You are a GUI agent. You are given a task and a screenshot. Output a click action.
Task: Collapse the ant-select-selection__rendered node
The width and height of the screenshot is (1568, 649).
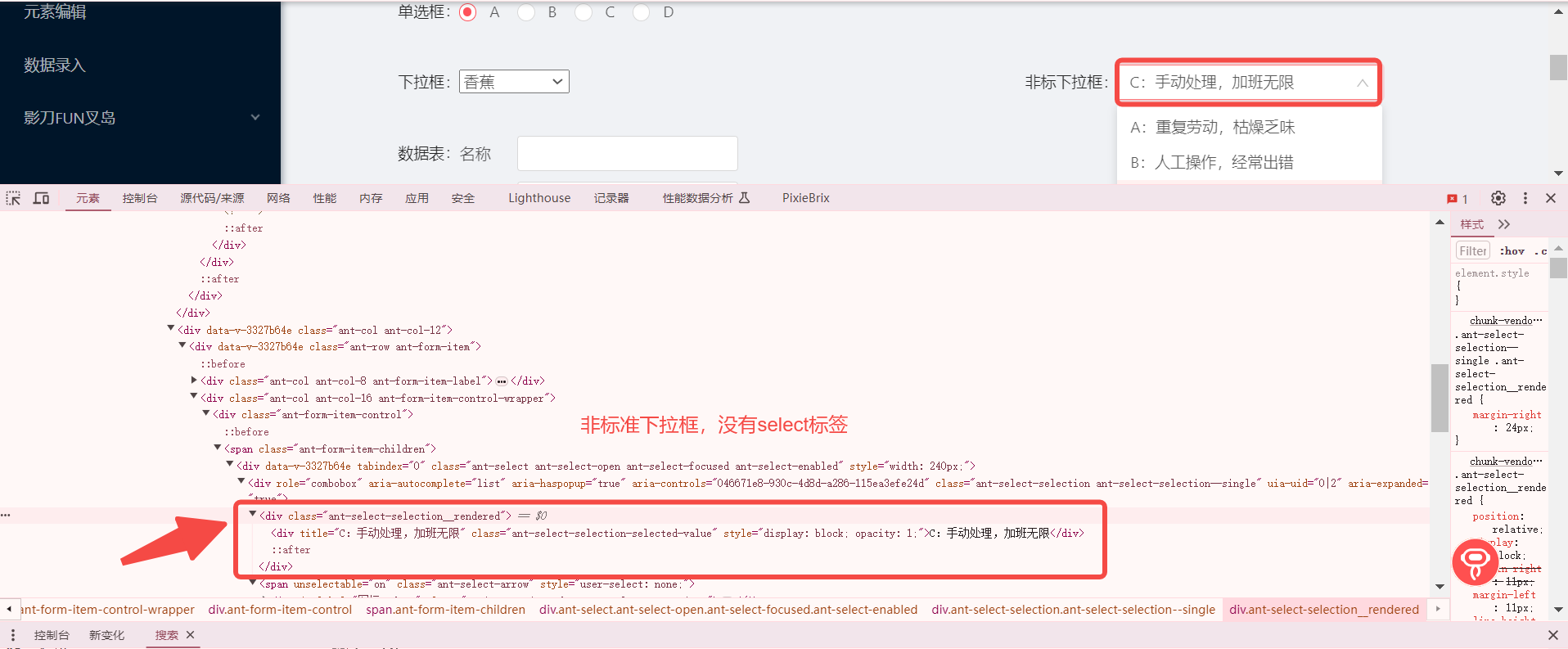pyautogui.click(x=253, y=515)
